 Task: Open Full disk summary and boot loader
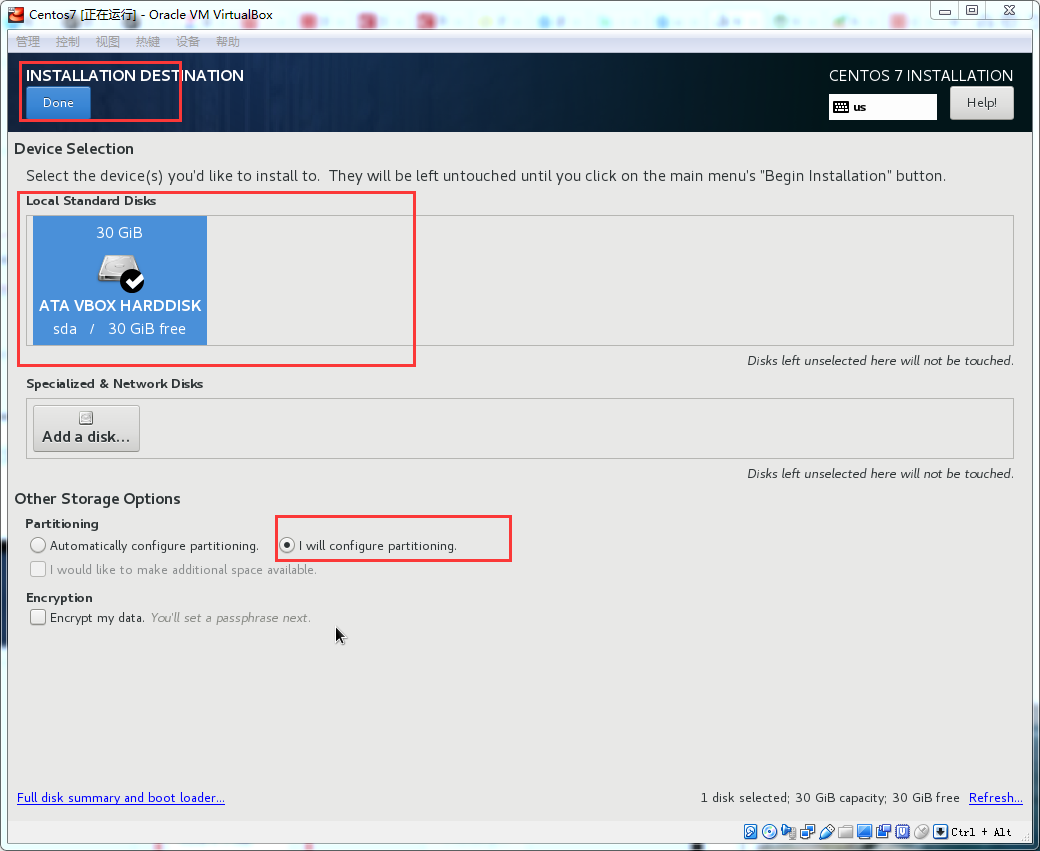121,798
